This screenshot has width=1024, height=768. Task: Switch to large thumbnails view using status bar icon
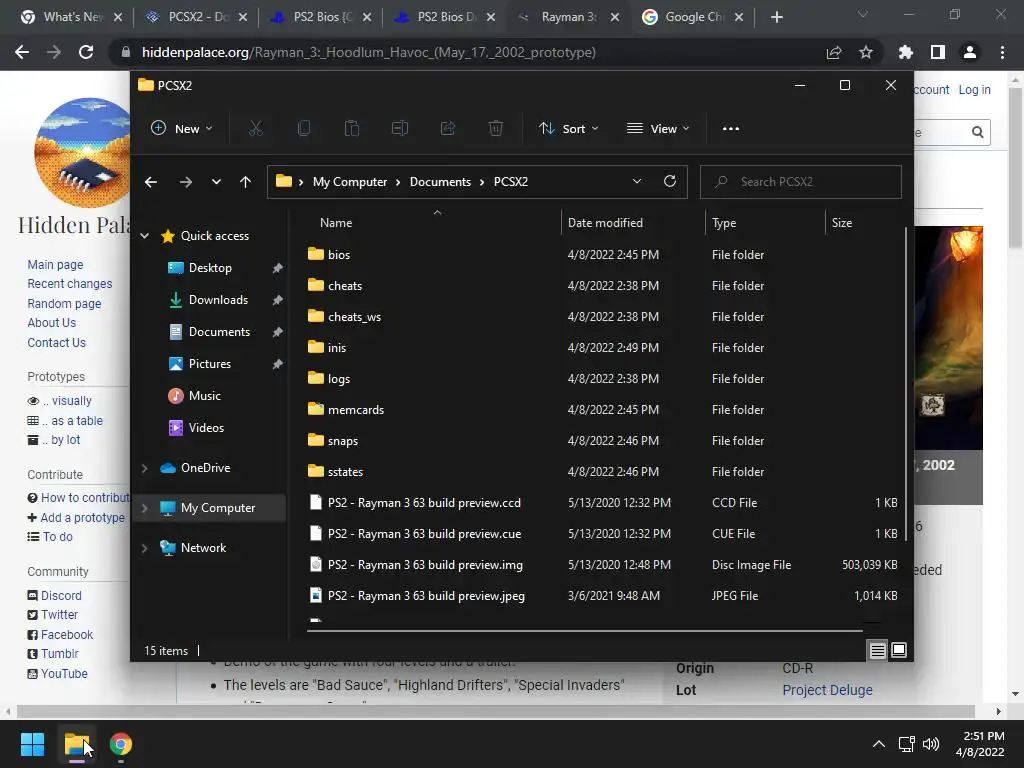coord(899,650)
